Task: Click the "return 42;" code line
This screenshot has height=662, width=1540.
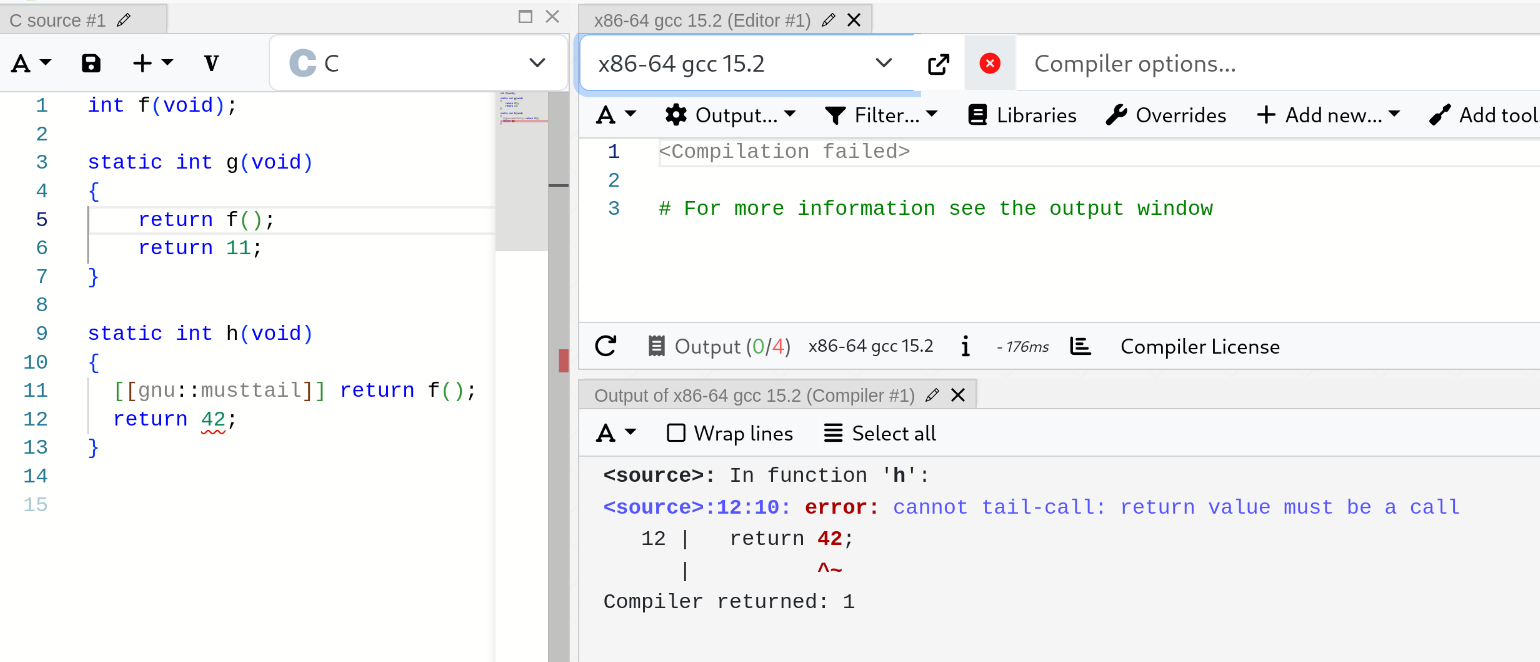Action: coord(175,419)
